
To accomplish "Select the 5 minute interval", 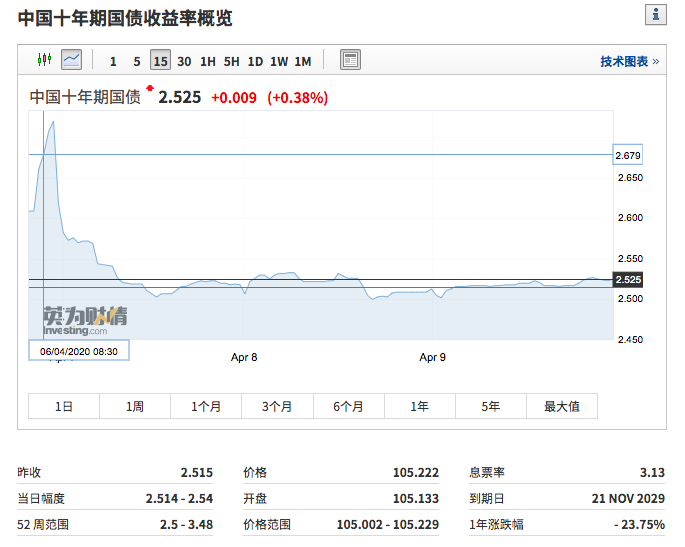I will pos(137,61).
